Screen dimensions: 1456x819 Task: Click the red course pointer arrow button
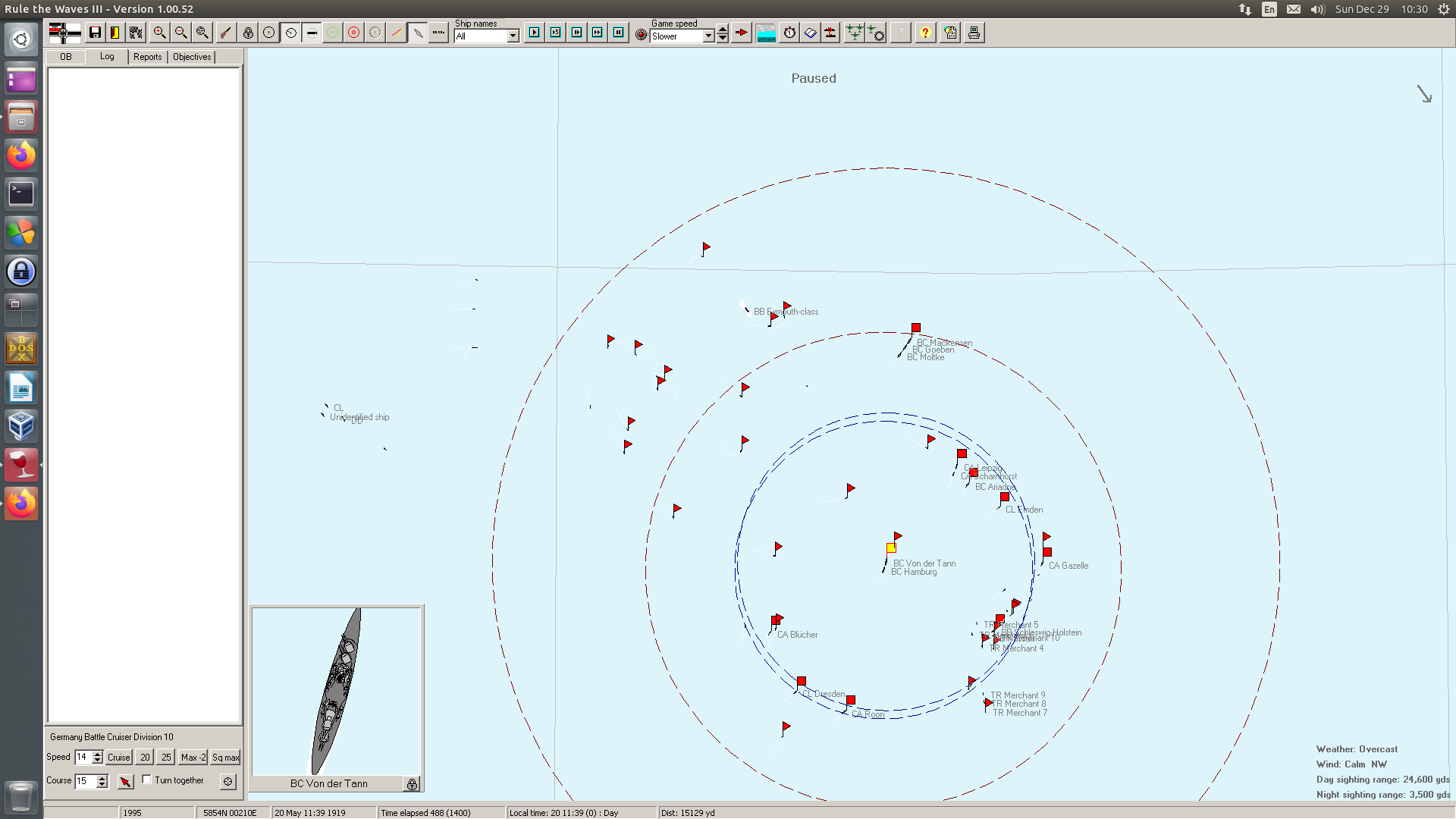(126, 781)
